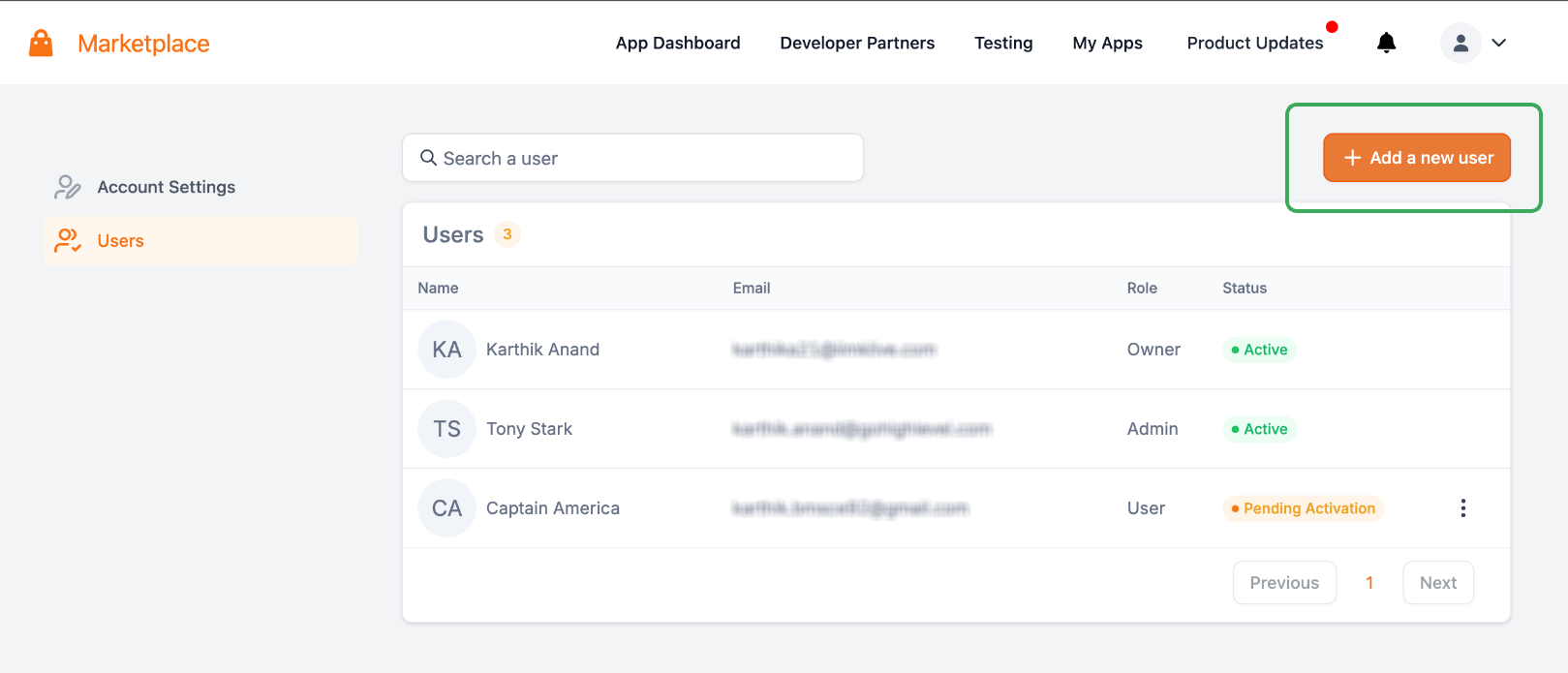Click Tony Stark's blurred email
1568x673 pixels.
862,429
